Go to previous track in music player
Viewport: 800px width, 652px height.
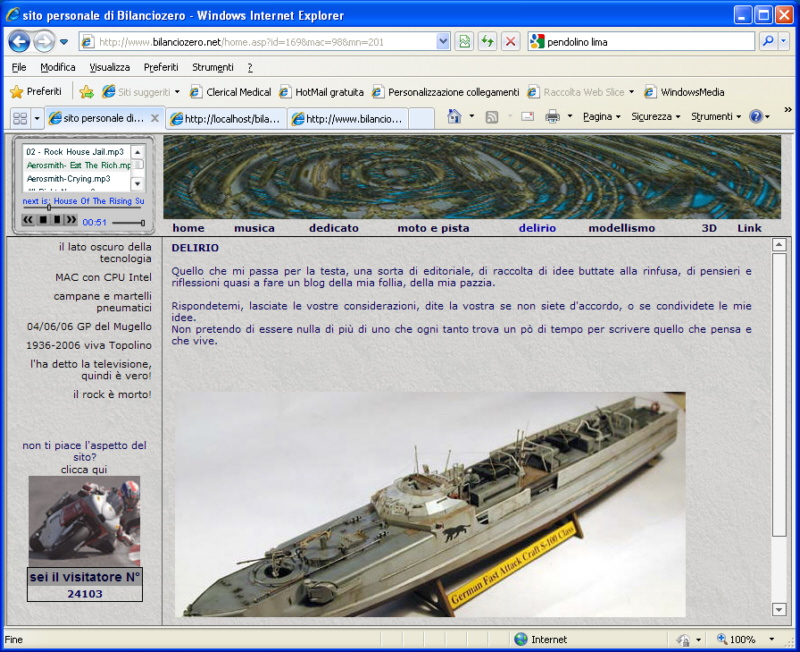[x=29, y=220]
